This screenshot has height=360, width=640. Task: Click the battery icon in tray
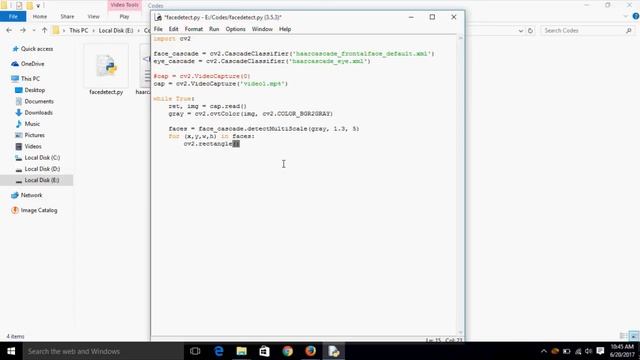[567, 351]
